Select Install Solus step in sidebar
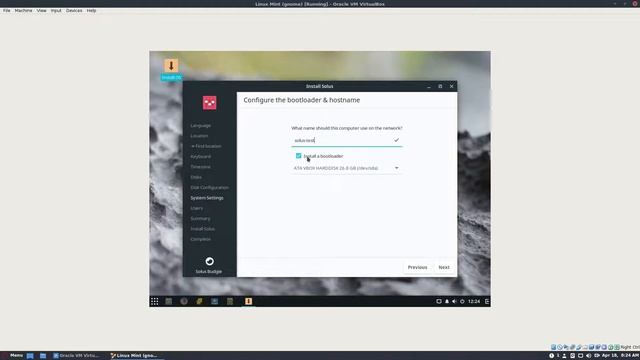640x360 pixels. pyautogui.click(x=202, y=229)
